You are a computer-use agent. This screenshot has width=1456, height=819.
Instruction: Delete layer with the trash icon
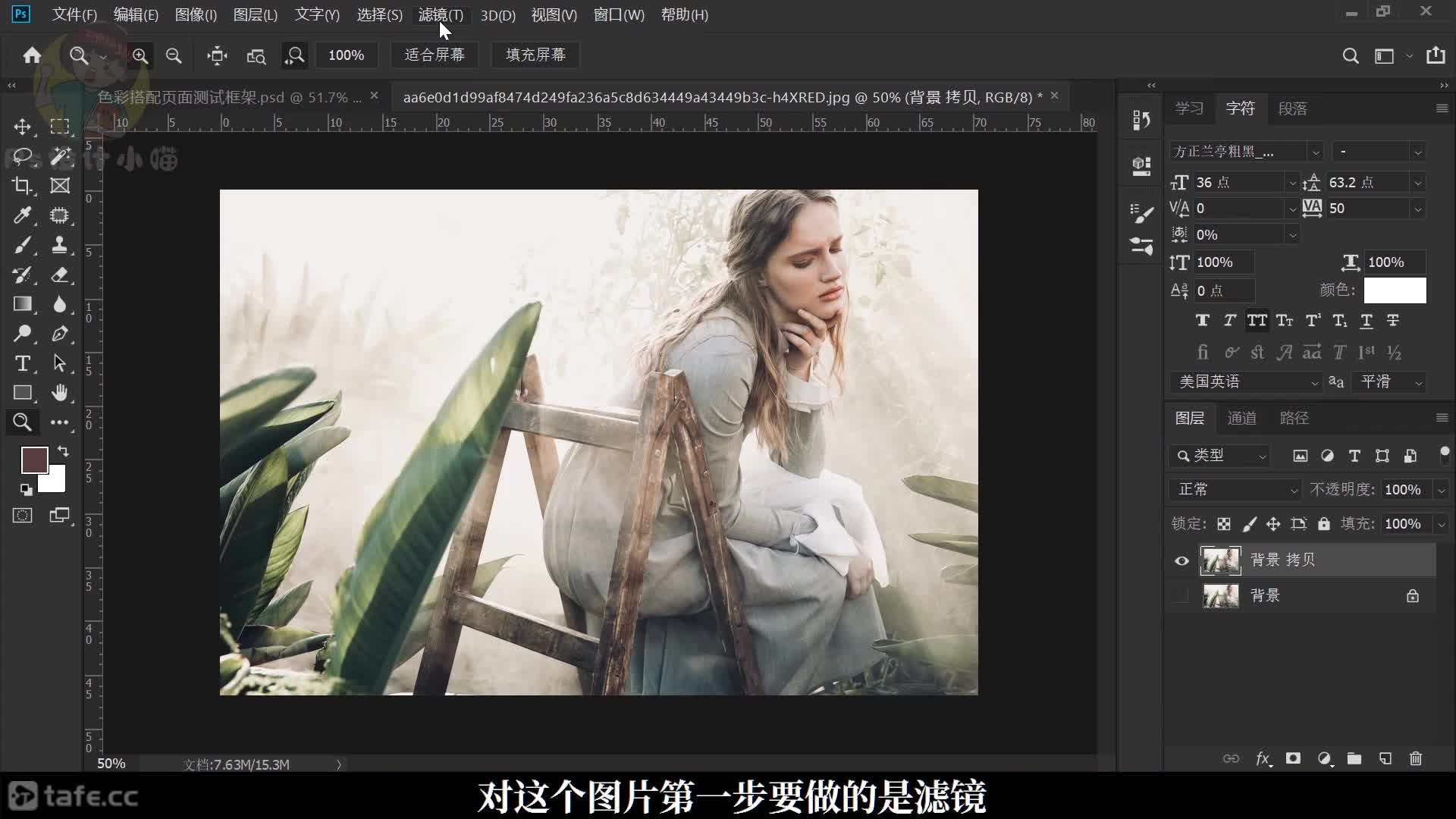pos(1416,758)
